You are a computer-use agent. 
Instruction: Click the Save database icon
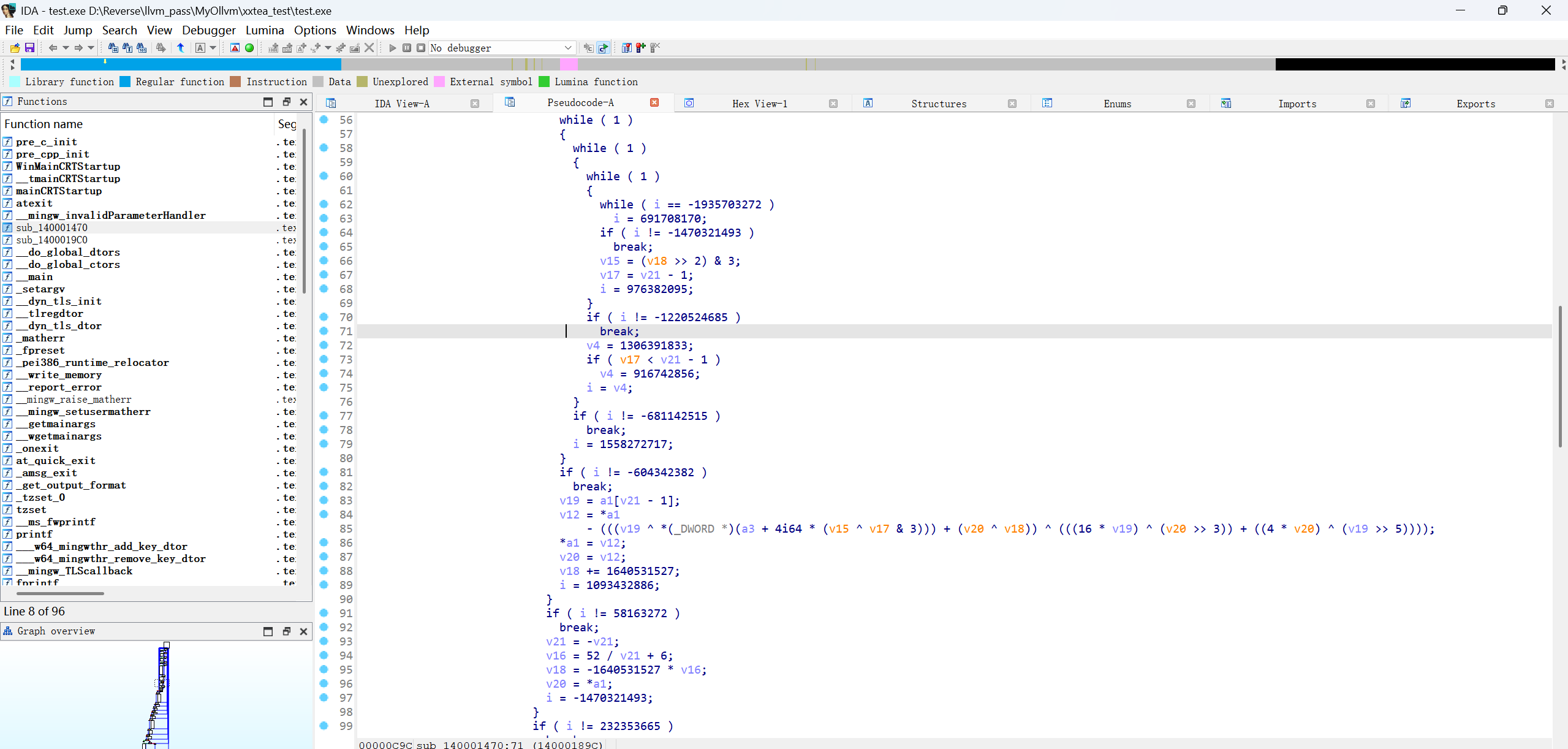pyautogui.click(x=29, y=48)
